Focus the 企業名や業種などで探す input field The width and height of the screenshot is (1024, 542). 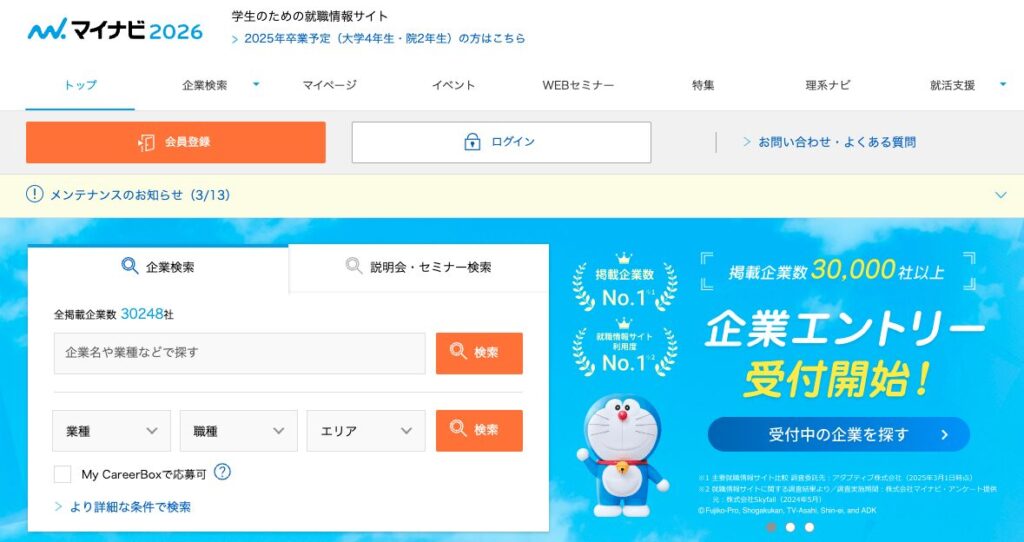point(239,353)
